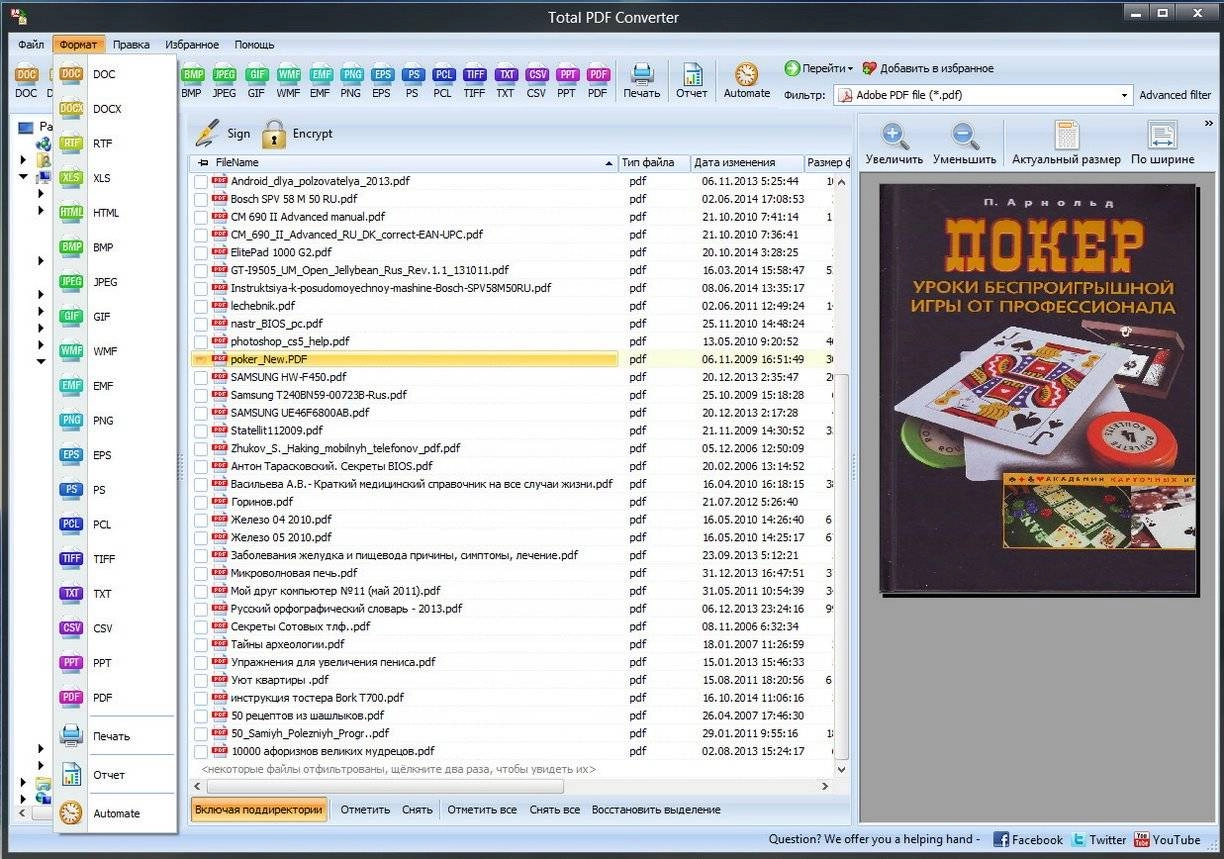Check the box for lechebnik.pdf

(201, 306)
